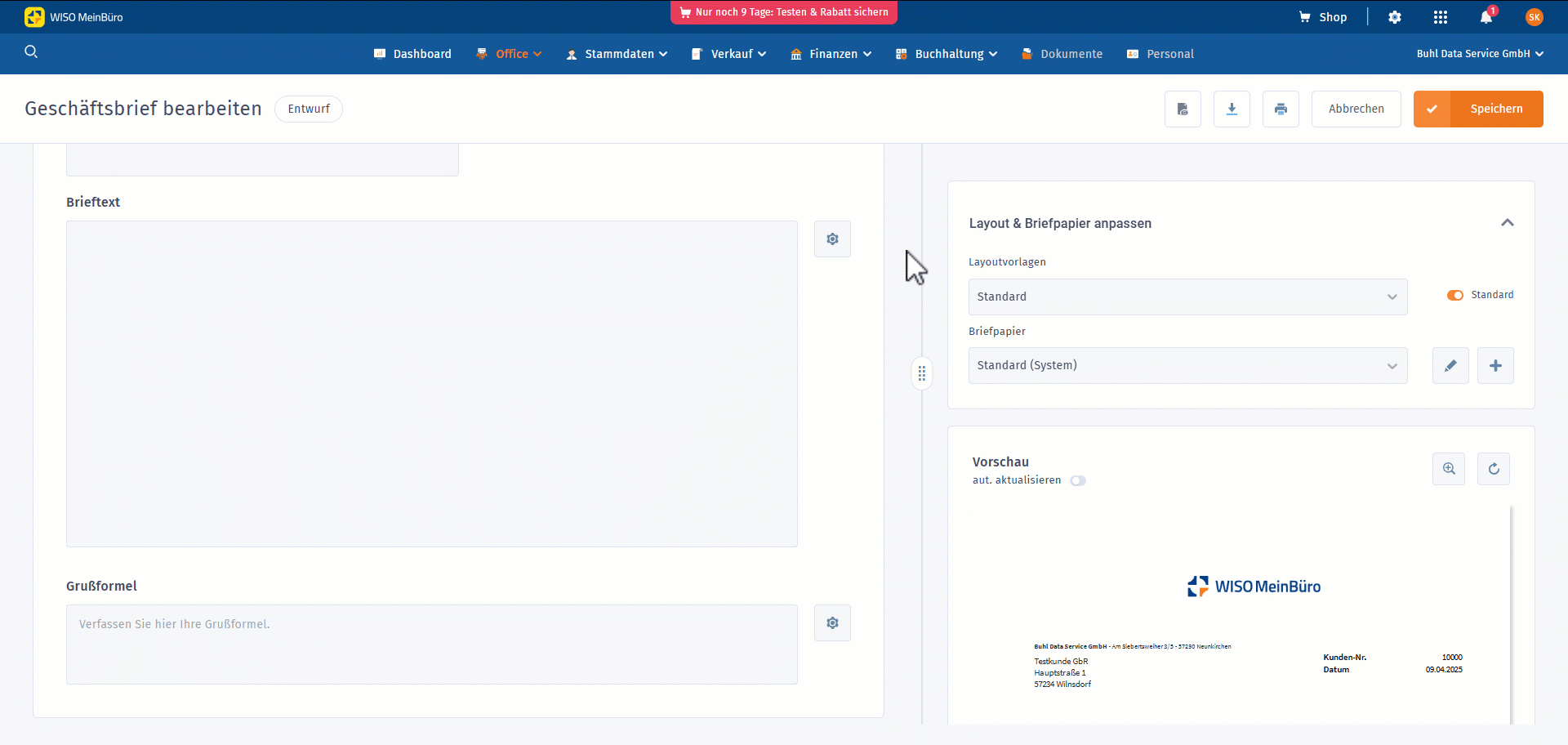This screenshot has width=1568, height=745.
Task: Open Brieftext settings gear button
Action: click(832, 239)
